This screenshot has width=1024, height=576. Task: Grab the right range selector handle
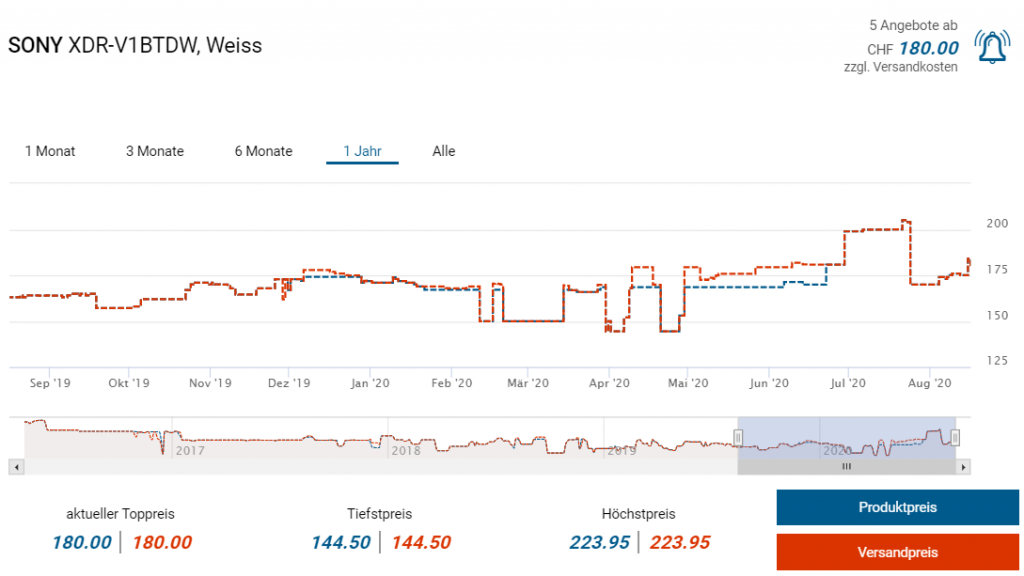pyautogui.click(x=955, y=437)
